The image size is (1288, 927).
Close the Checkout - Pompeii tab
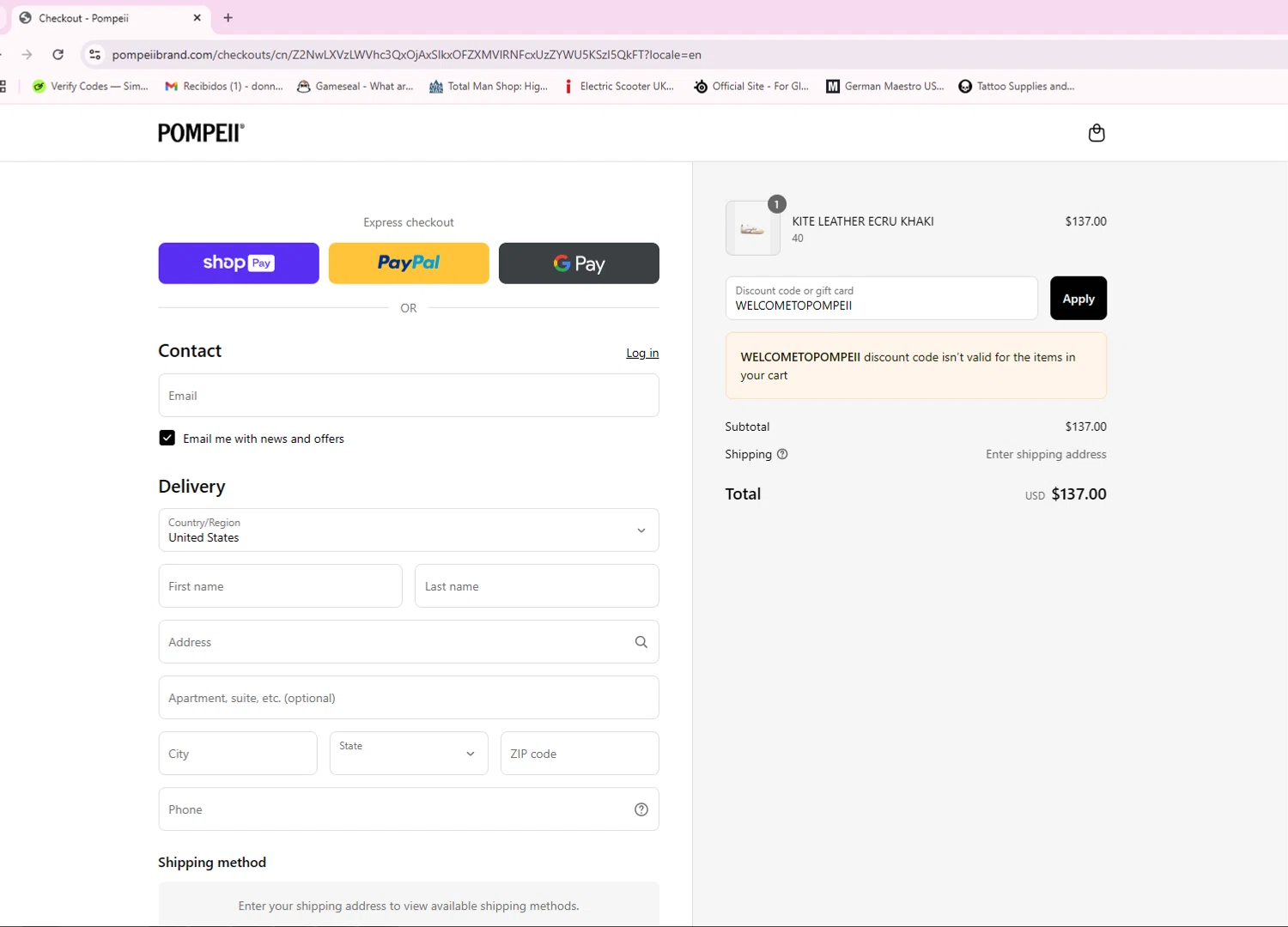[x=197, y=17]
